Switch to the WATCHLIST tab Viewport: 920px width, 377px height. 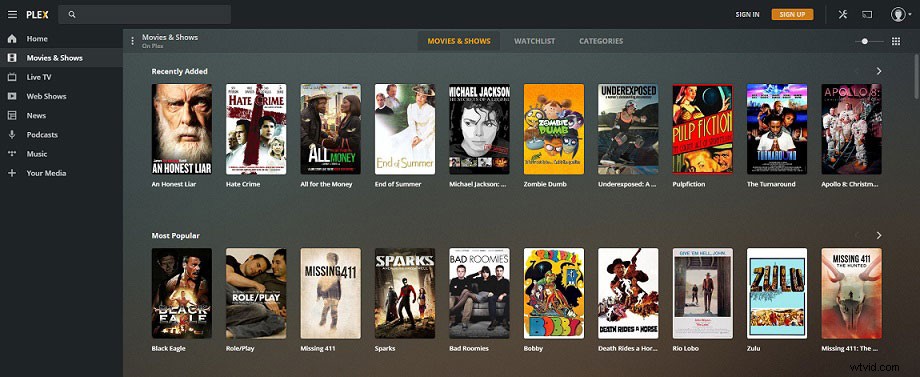coord(535,41)
